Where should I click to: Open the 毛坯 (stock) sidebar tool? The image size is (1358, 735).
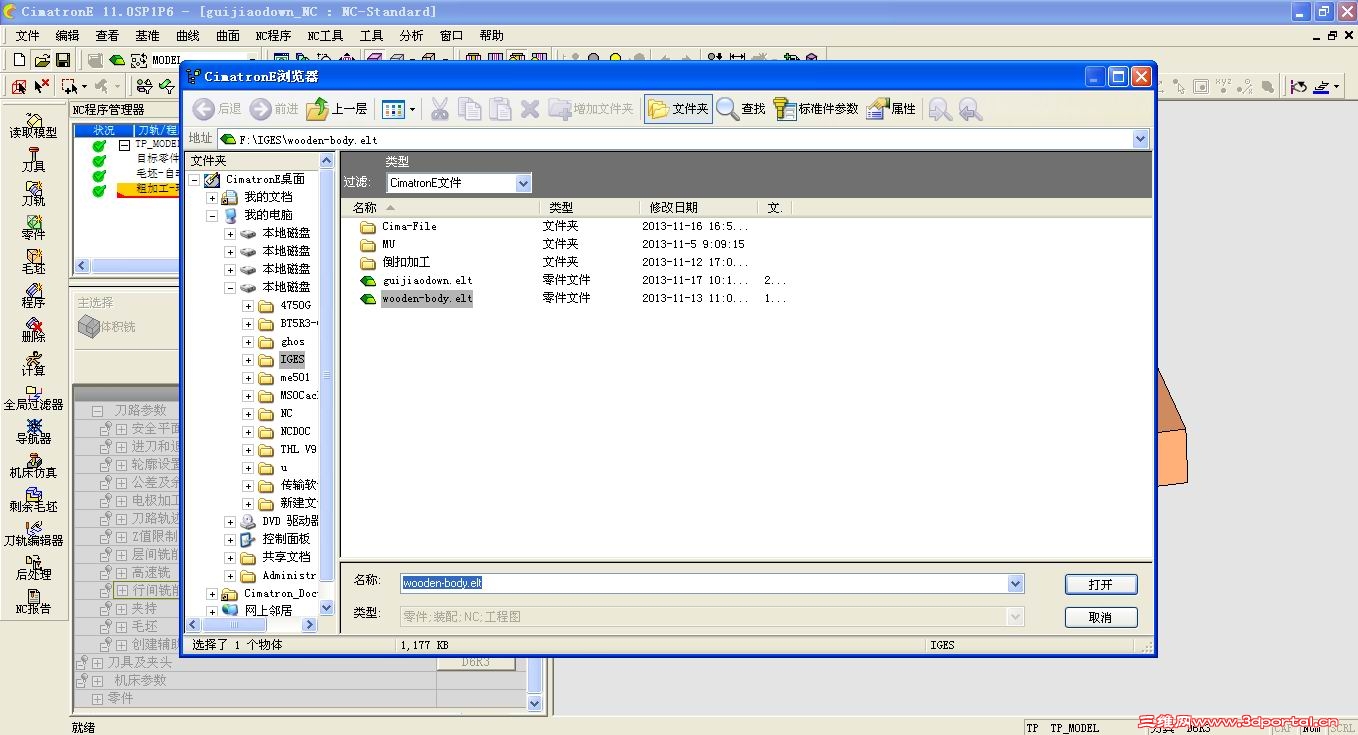tap(33, 261)
